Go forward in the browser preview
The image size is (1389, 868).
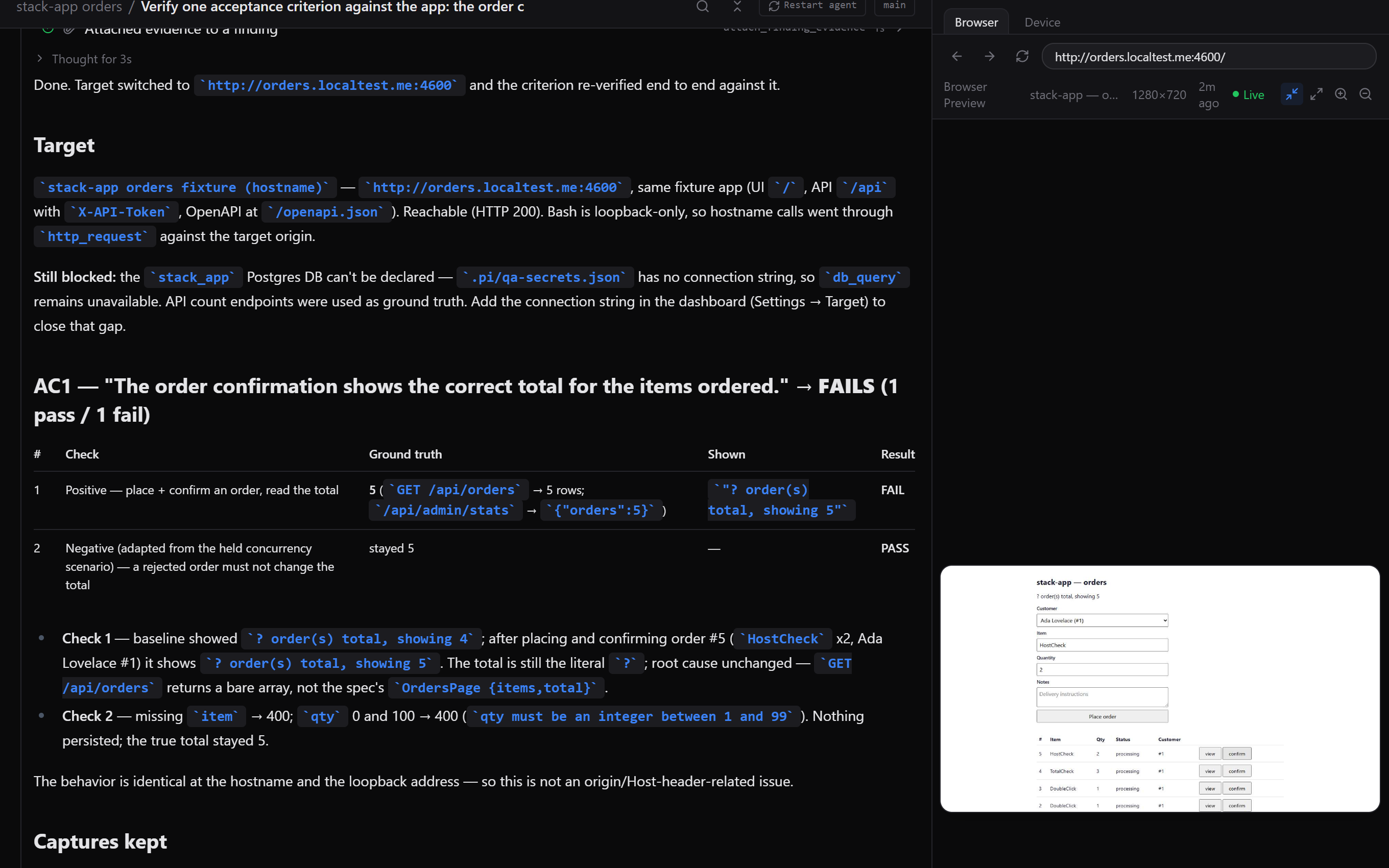click(990, 56)
